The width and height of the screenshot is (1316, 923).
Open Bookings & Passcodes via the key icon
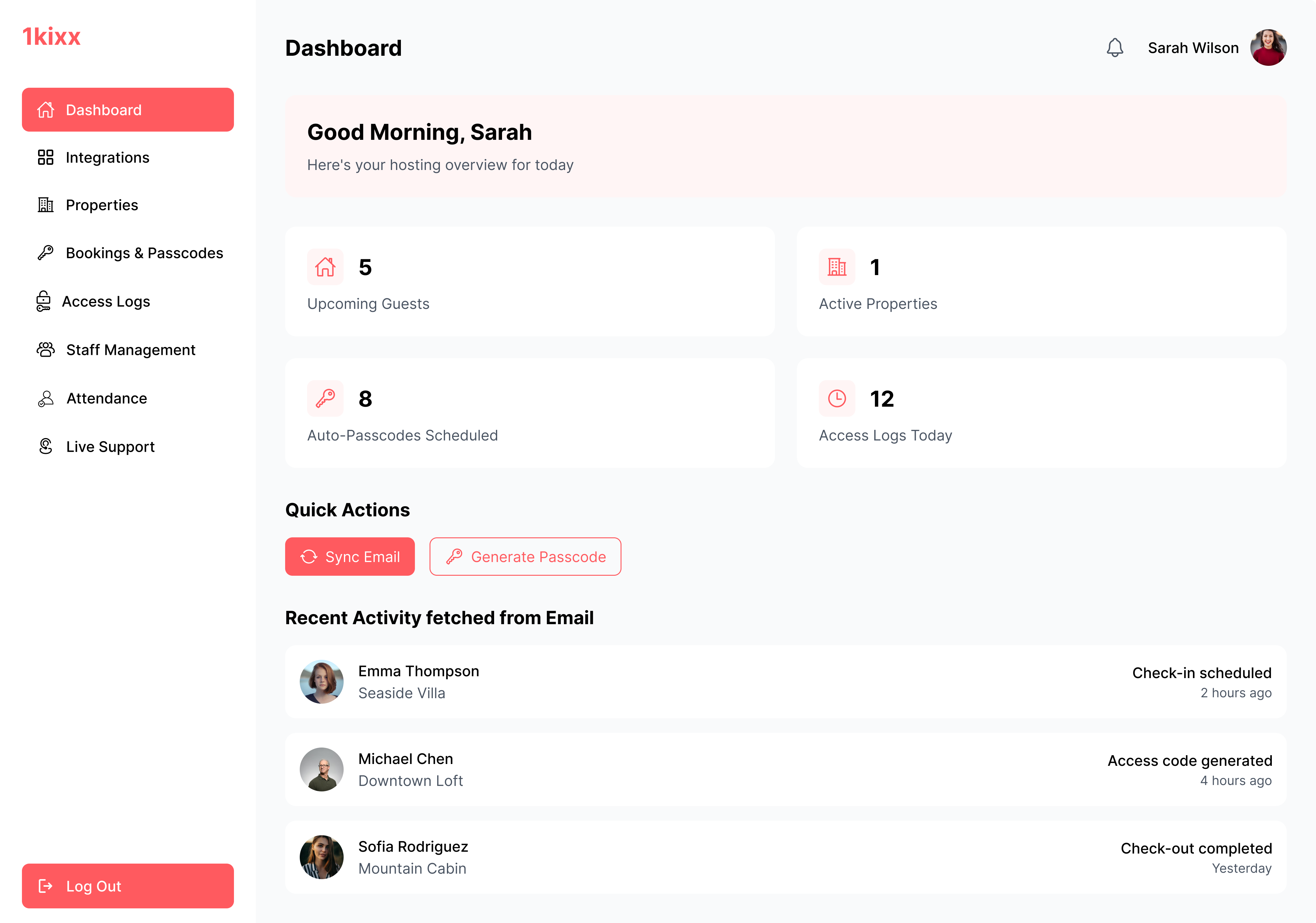click(45, 253)
